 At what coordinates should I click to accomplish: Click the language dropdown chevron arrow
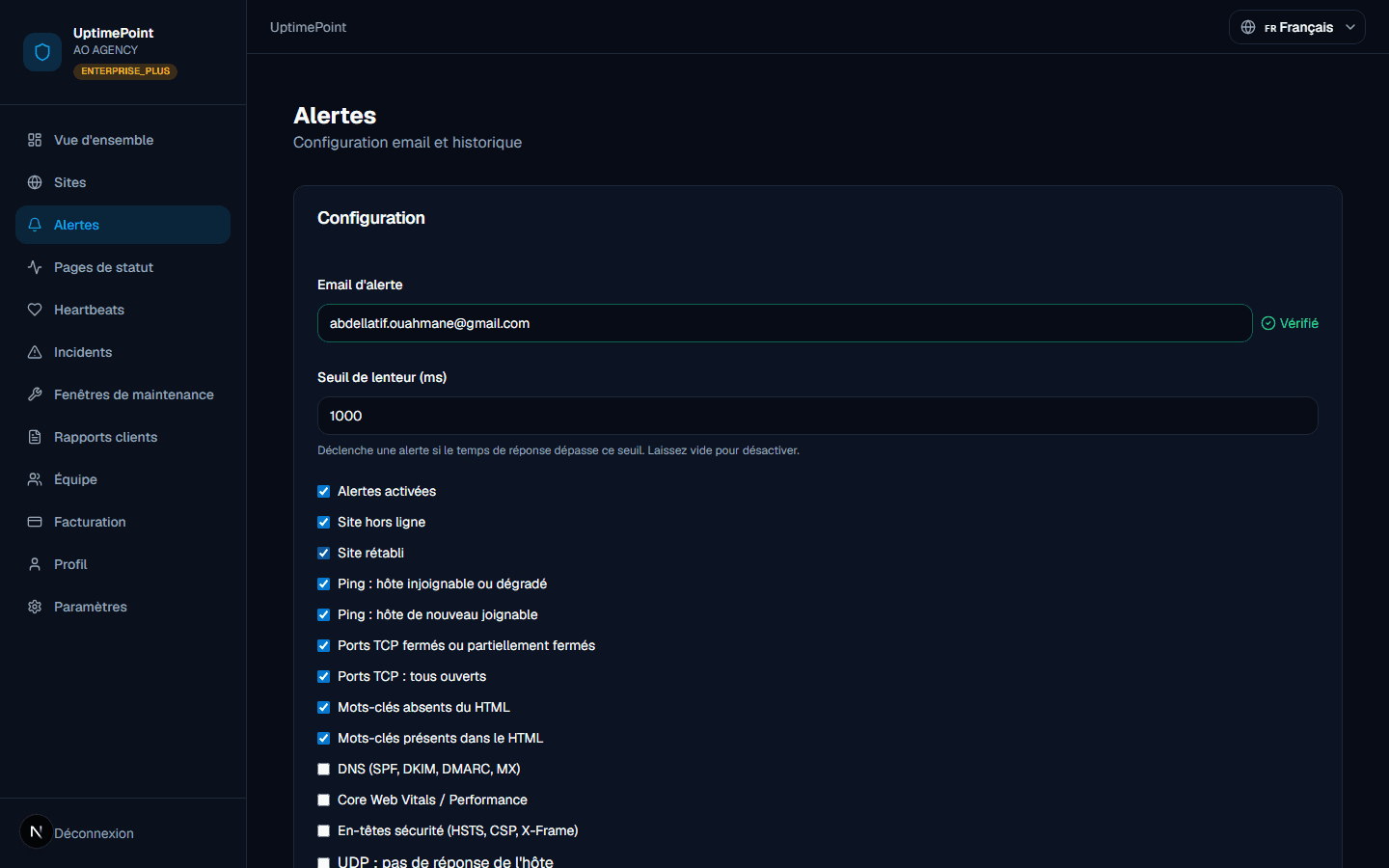(1350, 27)
